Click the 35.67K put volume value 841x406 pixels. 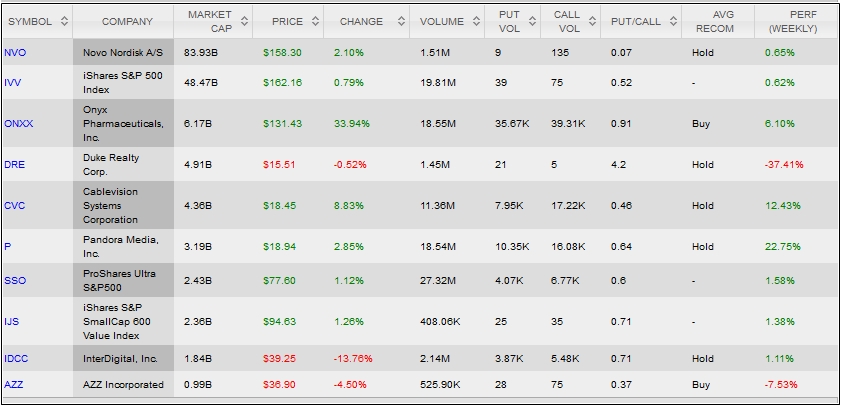[x=512, y=123]
